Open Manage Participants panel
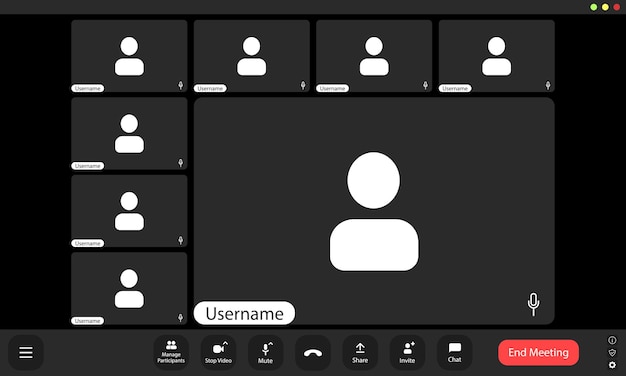The image size is (626, 376). point(171,352)
